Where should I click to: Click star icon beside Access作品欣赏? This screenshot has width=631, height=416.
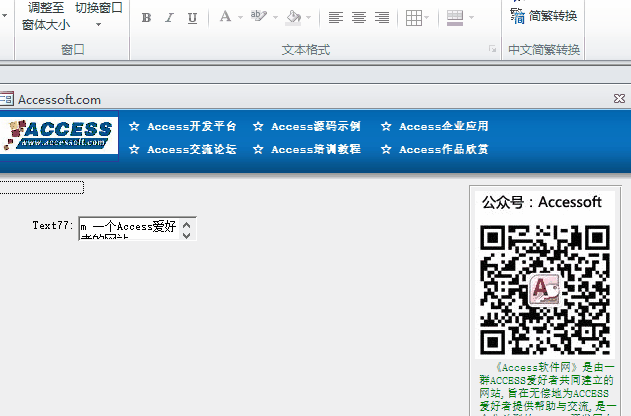[x=386, y=149]
